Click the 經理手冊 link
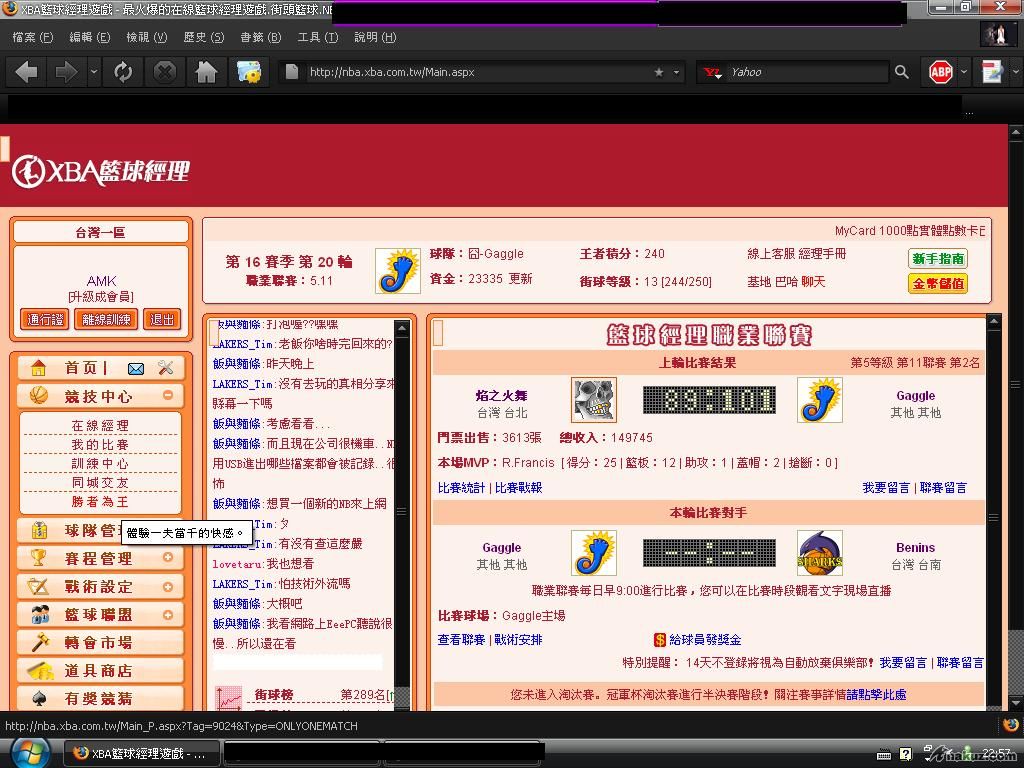This screenshot has height=768, width=1024. (x=822, y=253)
